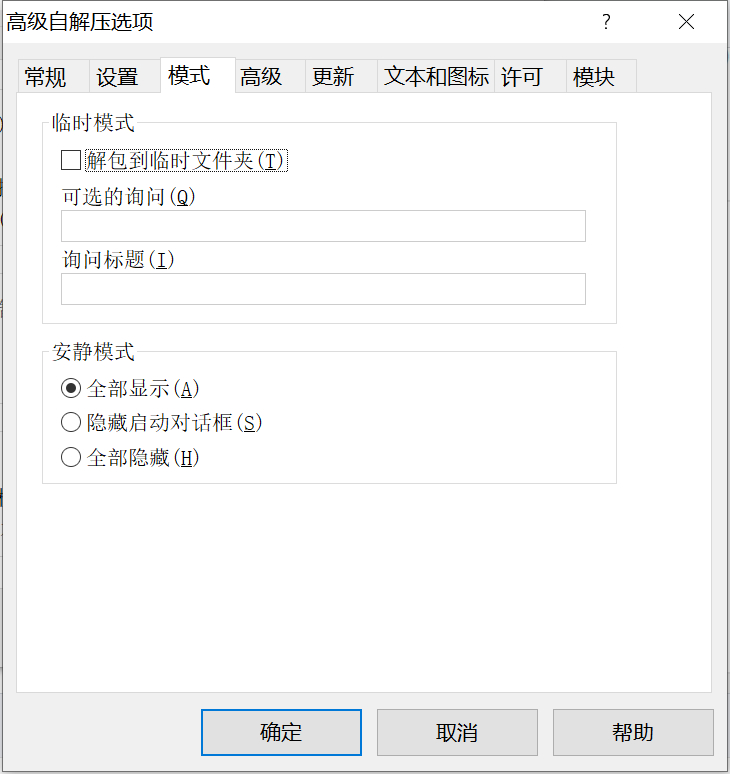Viewport: 730px width, 774px height.
Task: Click the 高级自解压选项 title bar
Action: (x=300, y=22)
